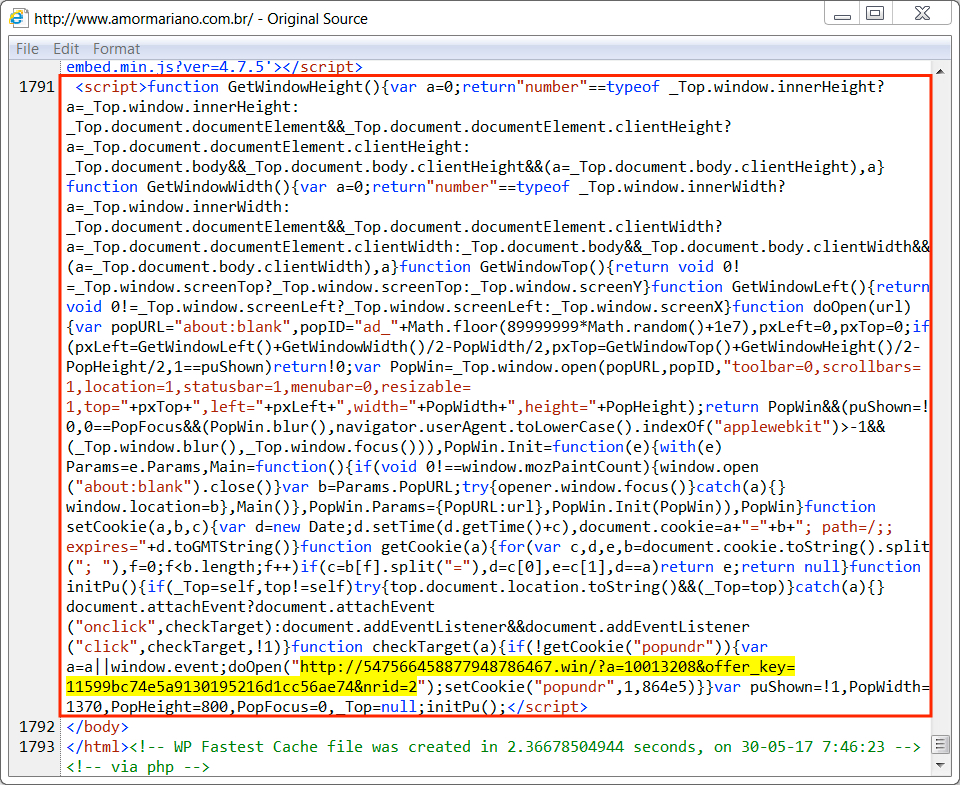Image resolution: width=960 pixels, height=785 pixels.
Task: Click the Internet Explorer title bar icon
Action: coord(18,18)
